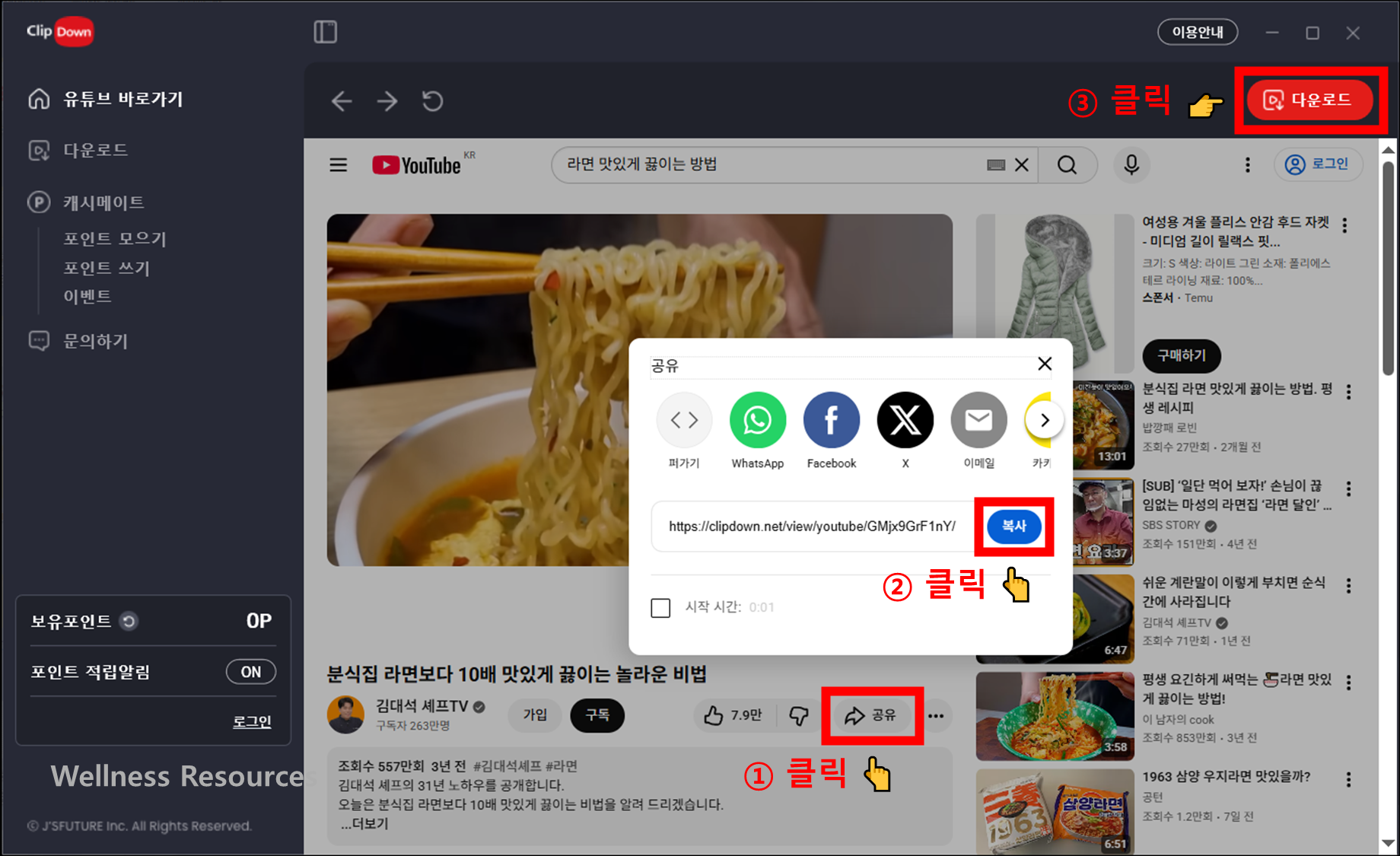Open YouTube settings three-dot menu

click(x=1247, y=165)
